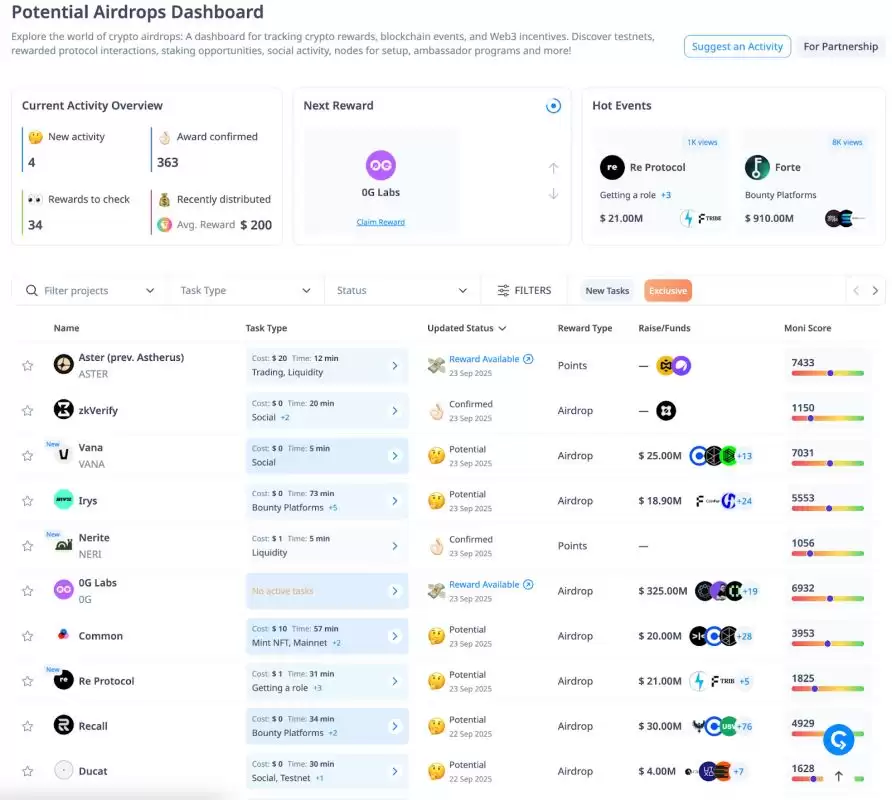
Task: Click the Recall project logo icon
Action: coord(63,725)
